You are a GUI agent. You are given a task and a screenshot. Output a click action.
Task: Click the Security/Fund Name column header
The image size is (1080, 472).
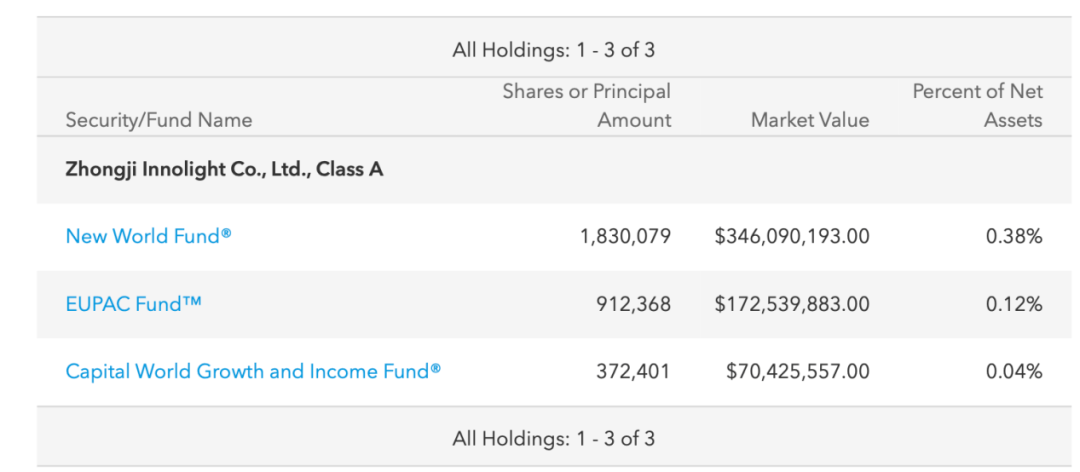(158, 121)
